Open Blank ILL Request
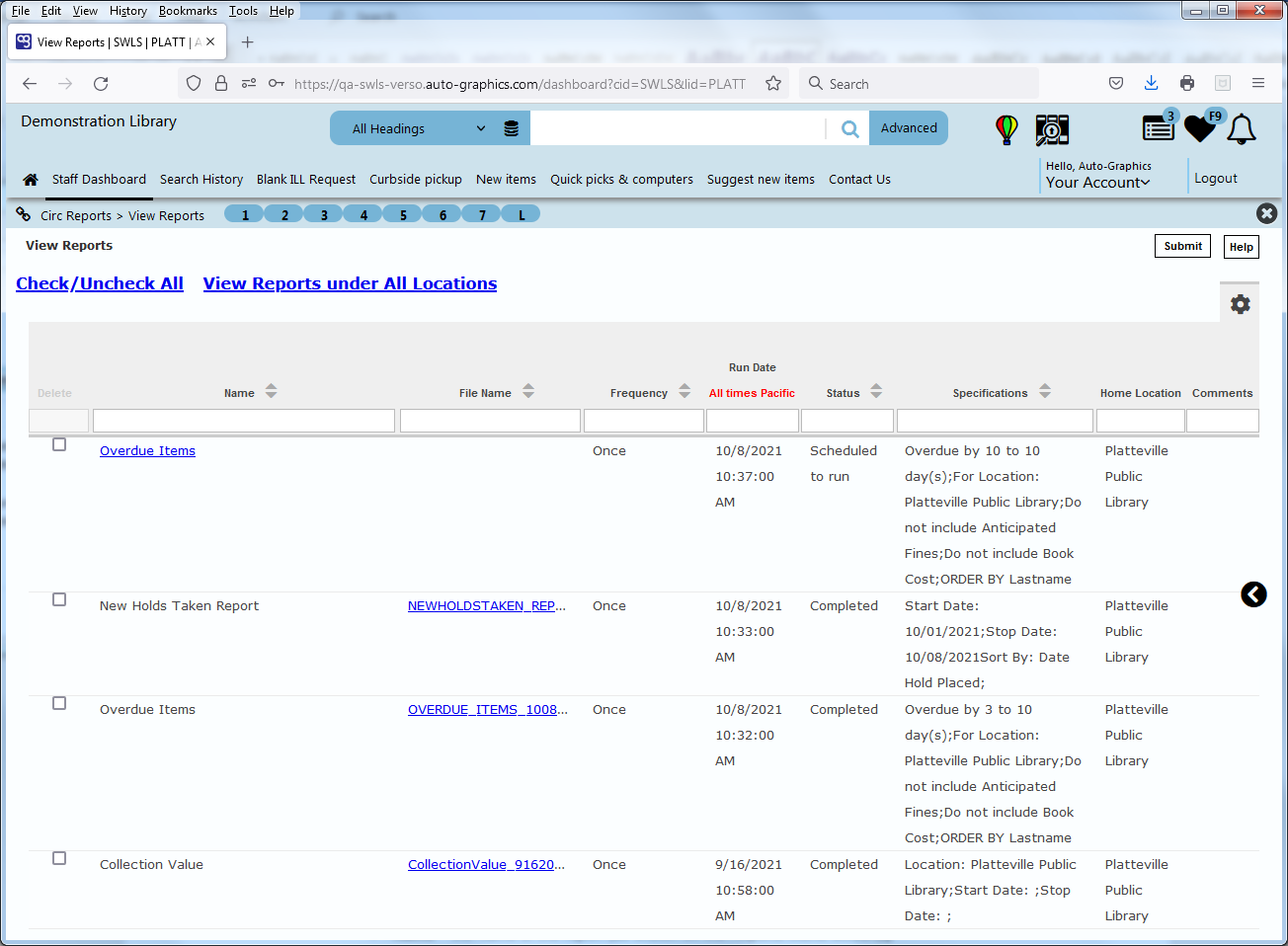The width and height of the screenshot is (1288, 946). pos(306,180)
